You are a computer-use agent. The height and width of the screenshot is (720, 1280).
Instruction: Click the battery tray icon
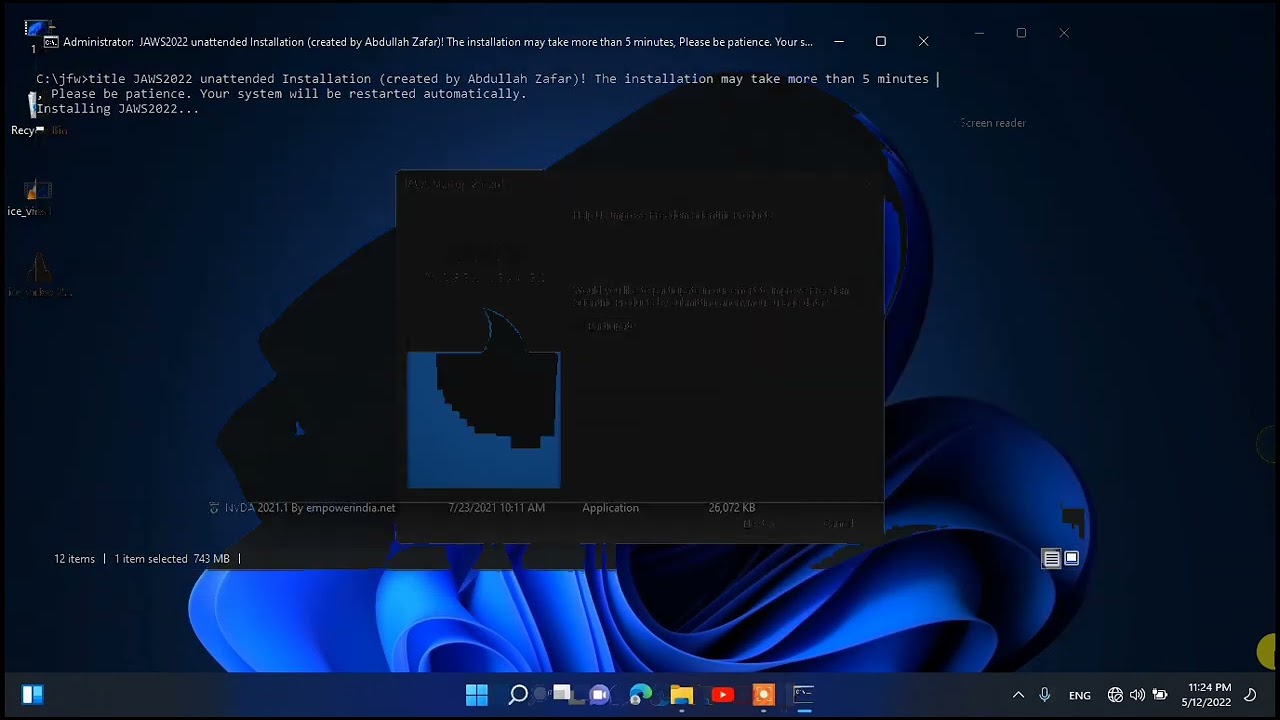(1160, 695)
